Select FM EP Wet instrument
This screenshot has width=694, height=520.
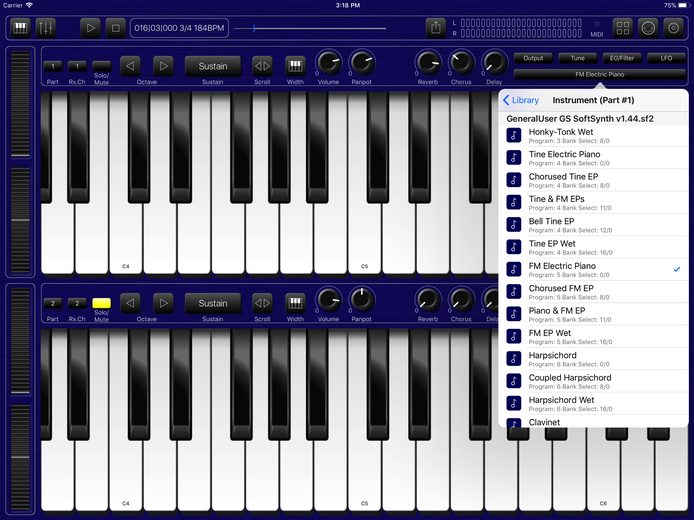click(x=593, y=337)
